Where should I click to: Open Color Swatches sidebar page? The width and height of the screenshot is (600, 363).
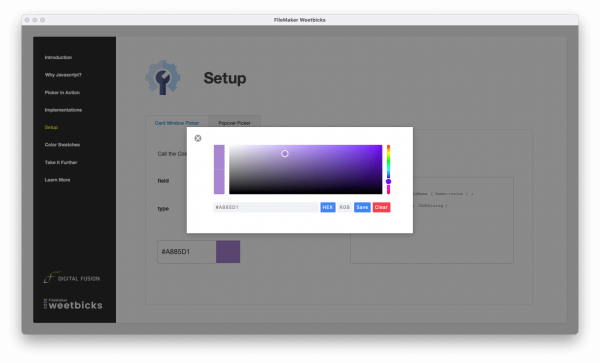[x=62, y=145]
